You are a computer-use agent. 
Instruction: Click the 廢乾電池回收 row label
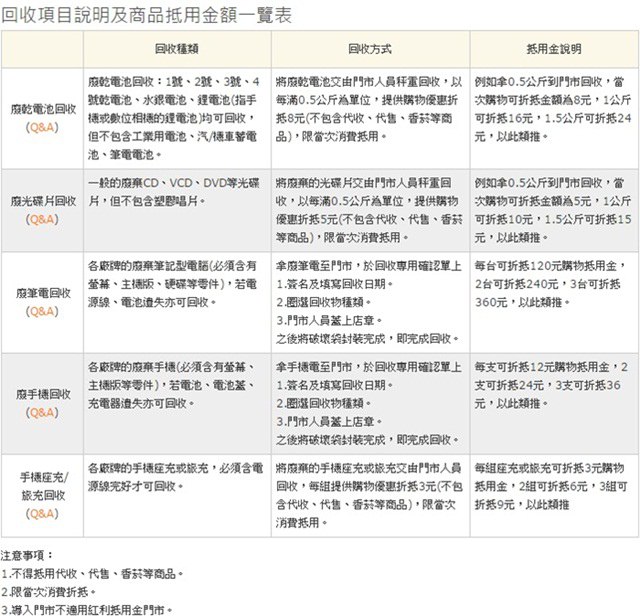pos(43,109)
